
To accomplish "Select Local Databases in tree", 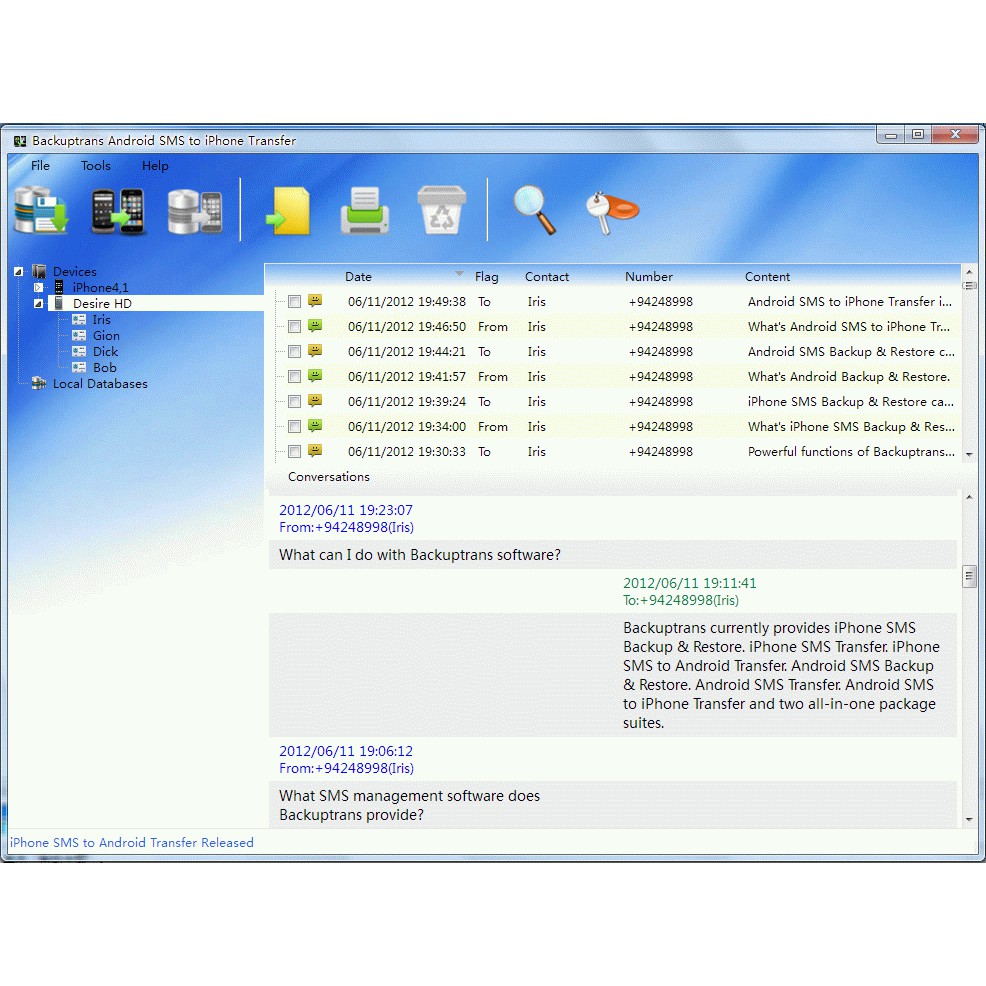I will coord(100,384).
